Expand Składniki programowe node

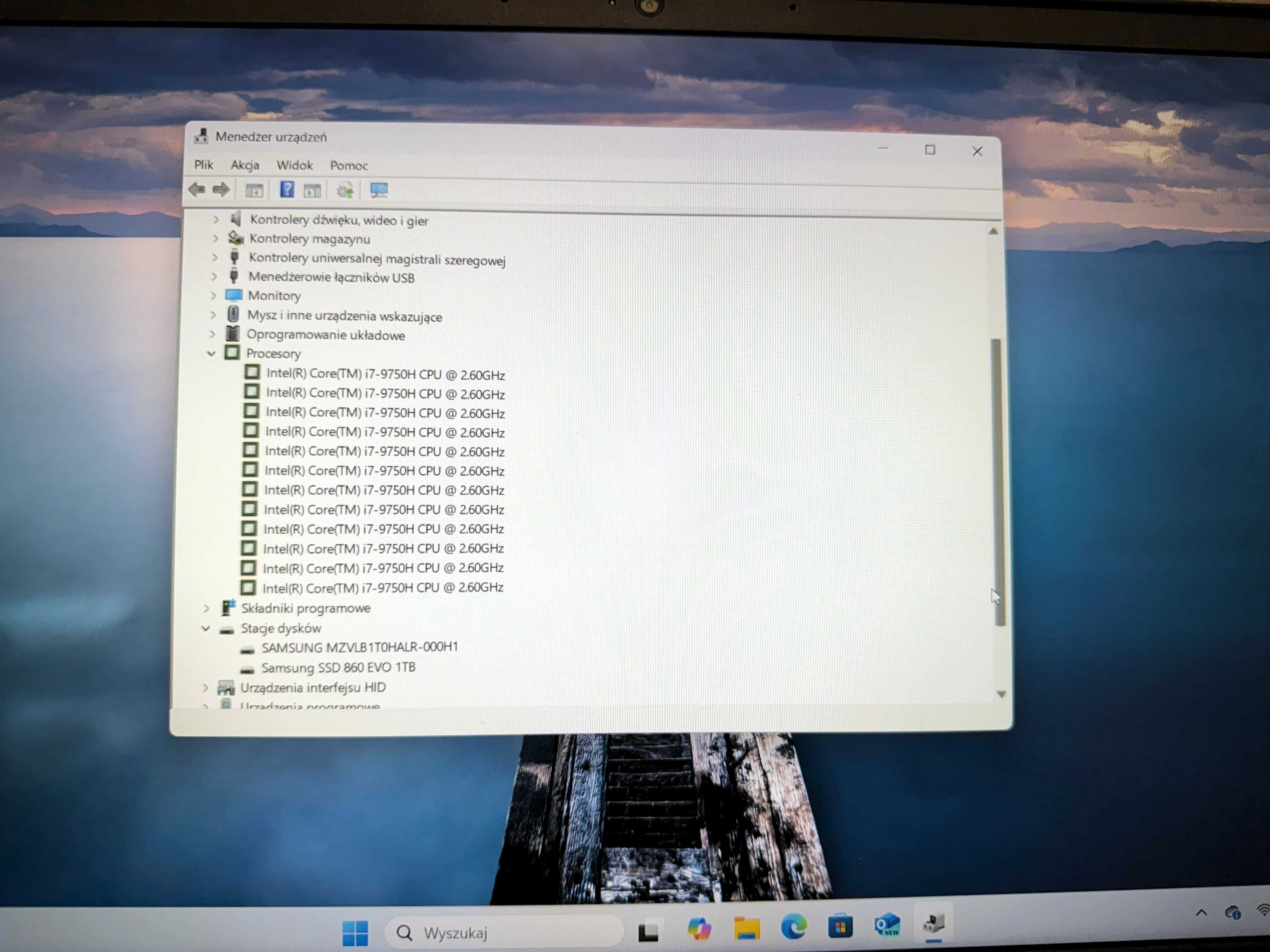click(x=207, y=608)
